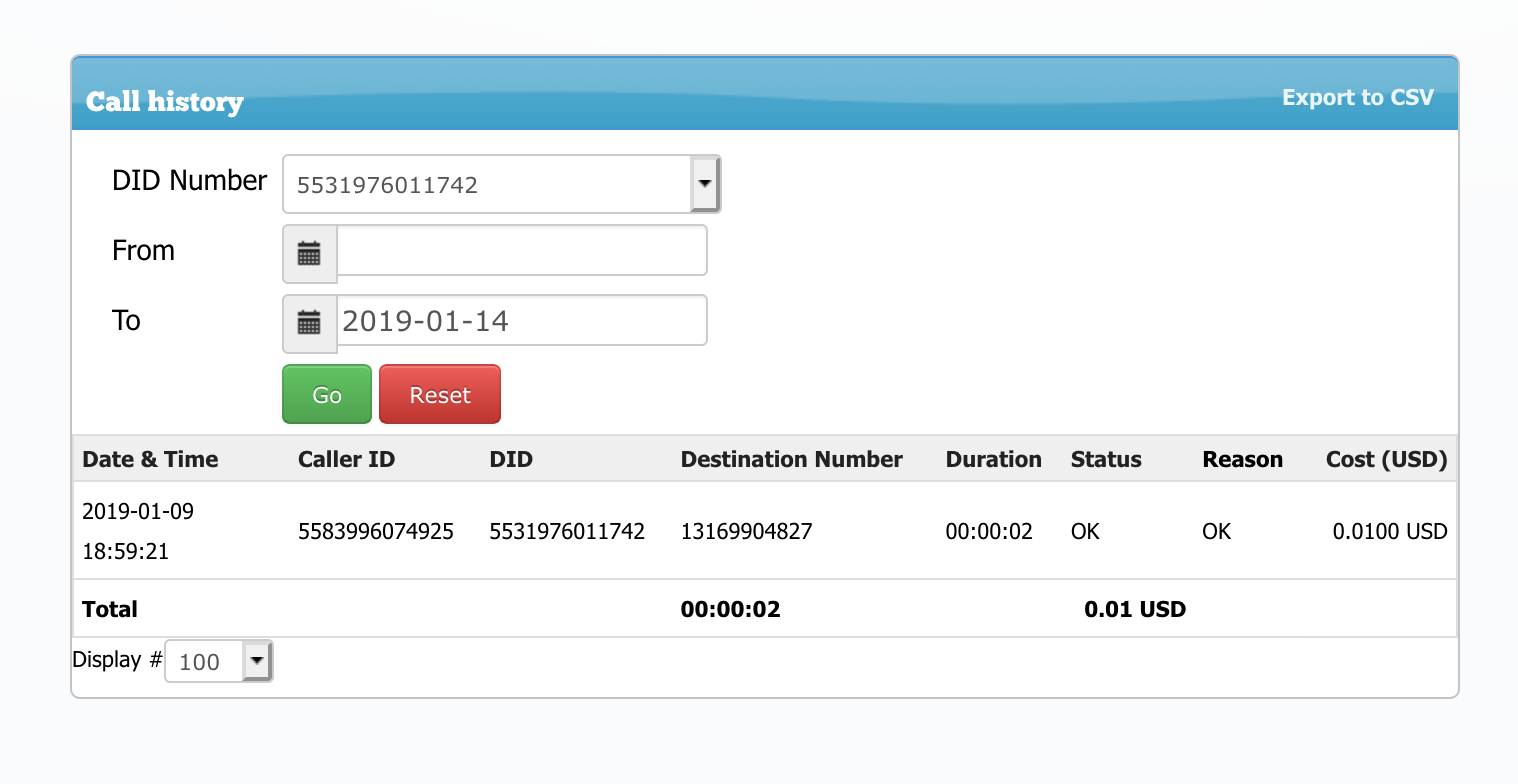Click the Date & Time column header
Image resolution: width=1518 pixels, height=784 pixels.
tap(150, 459)
